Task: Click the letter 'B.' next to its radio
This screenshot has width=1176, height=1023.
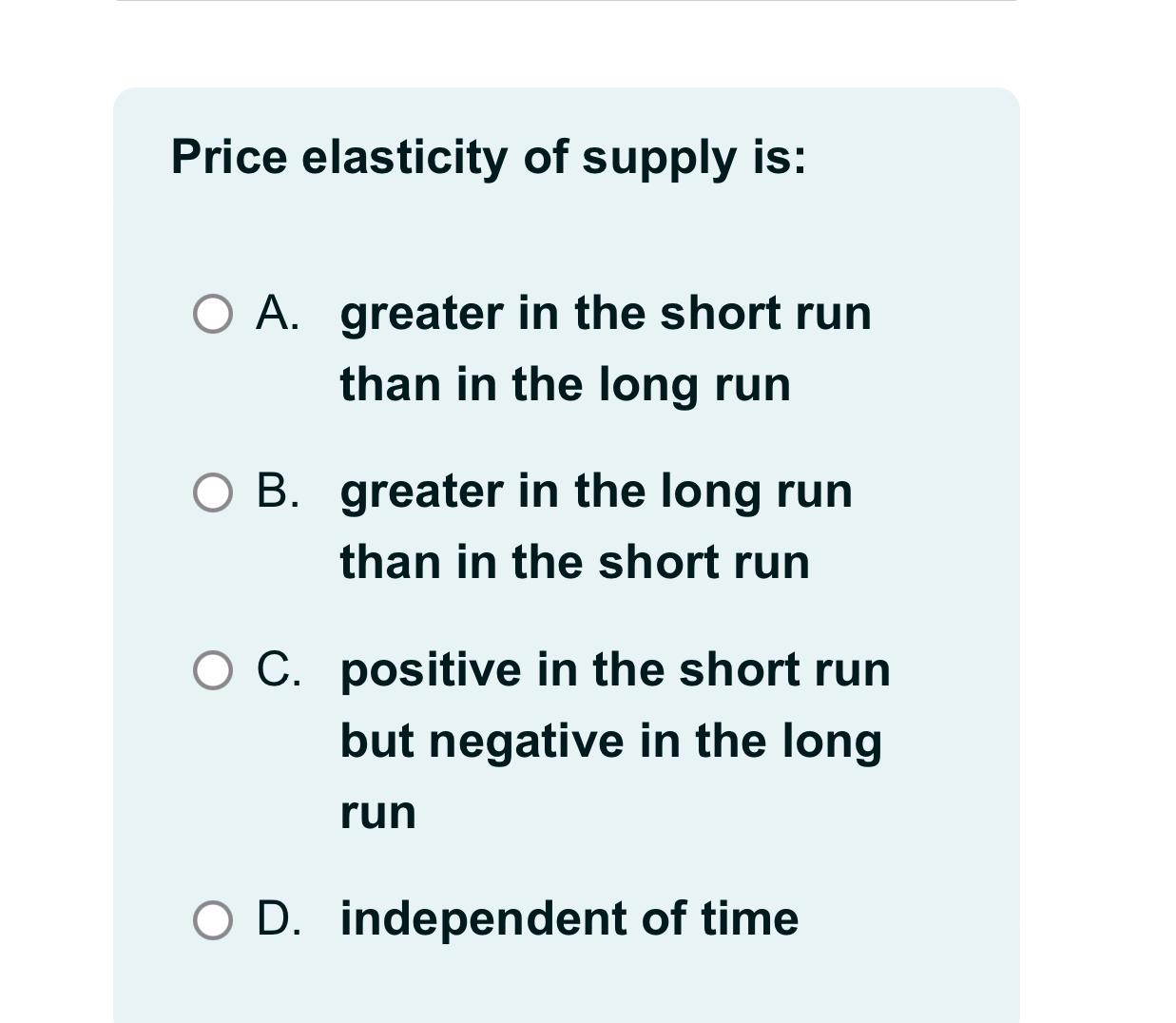Action: [279, 492]
